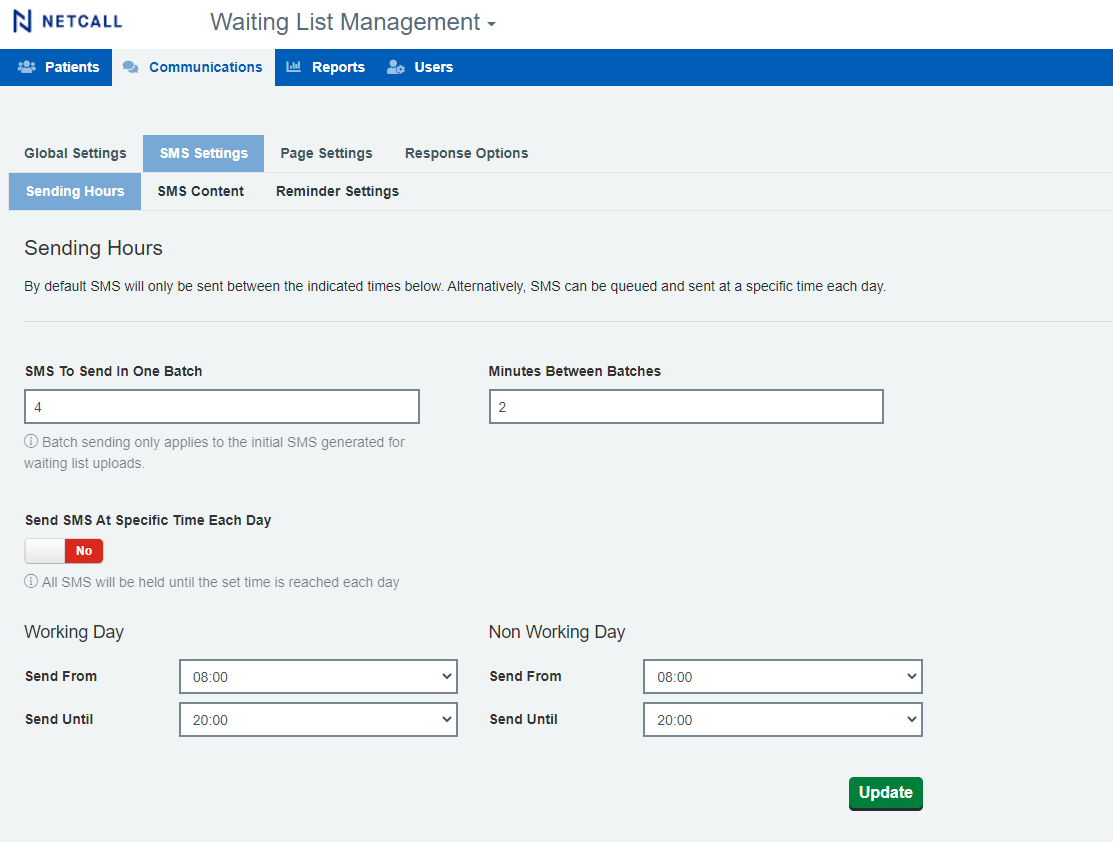Viewport: 1113px width, 842px height.
Task: Open the SMS Content sub-tab
Action: coord(201,191)
